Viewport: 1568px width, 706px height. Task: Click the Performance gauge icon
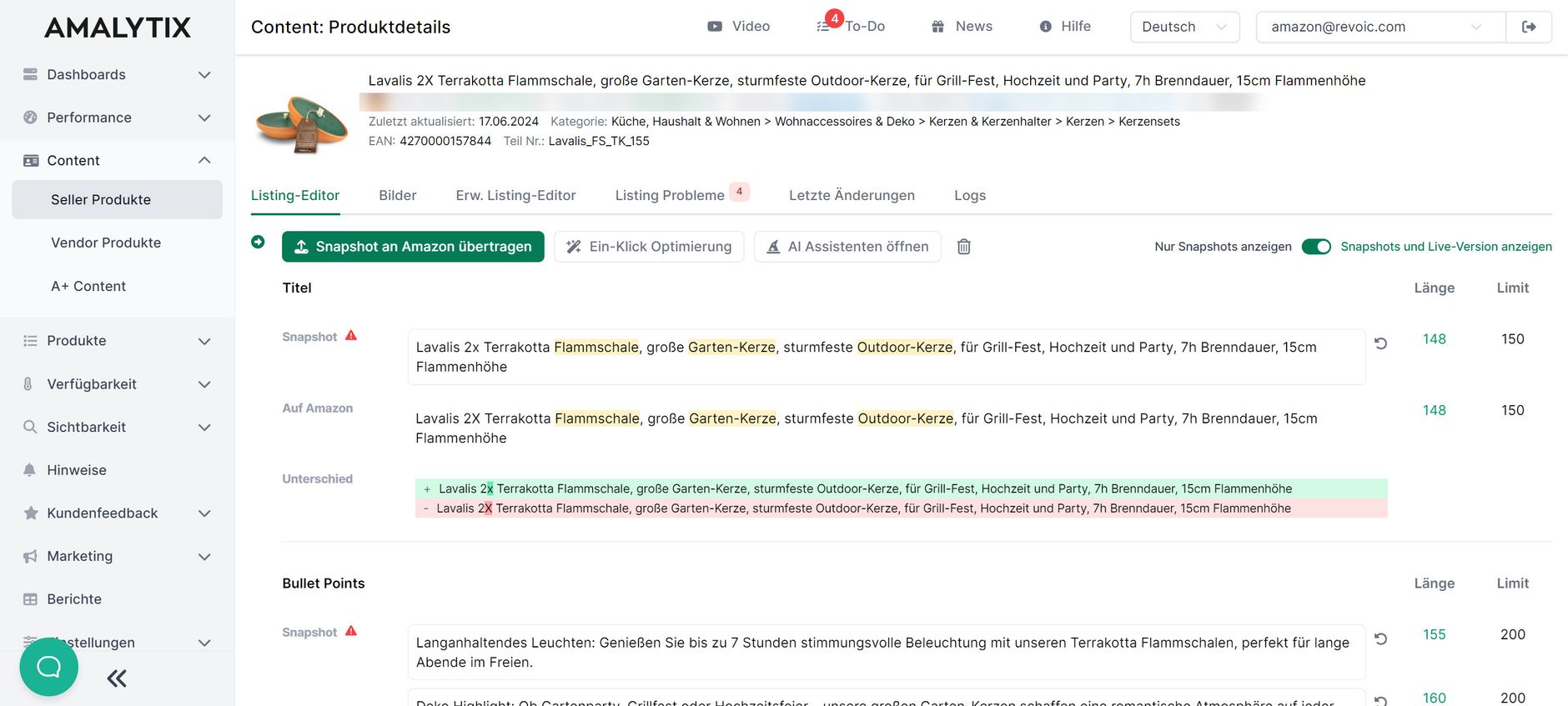[x=30, y=118]
